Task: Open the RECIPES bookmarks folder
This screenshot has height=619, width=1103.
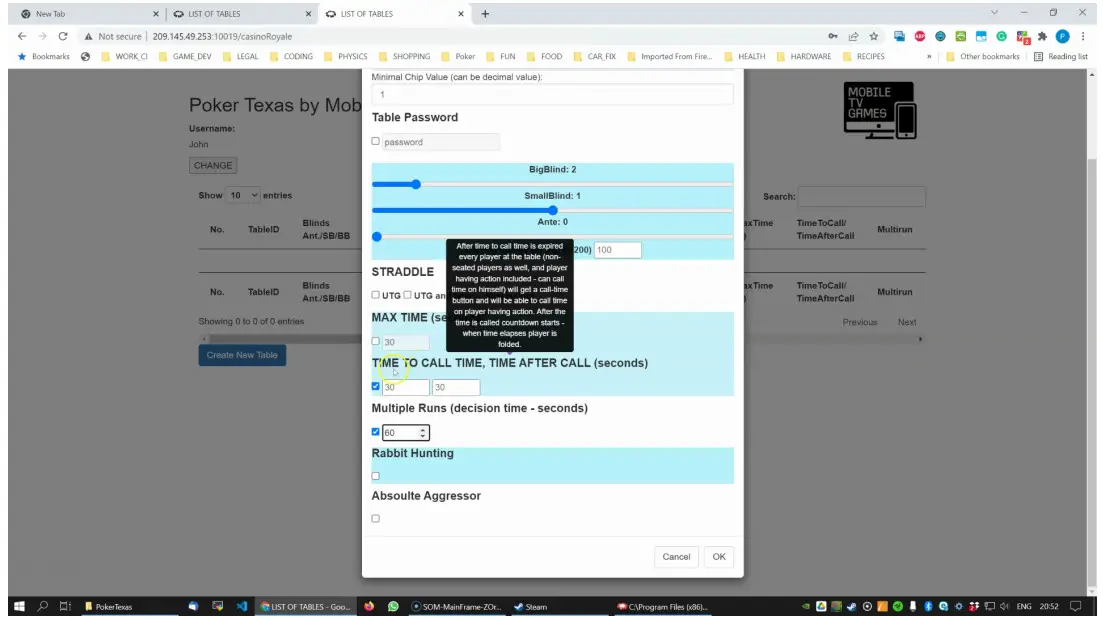Action: click(864, 56)
